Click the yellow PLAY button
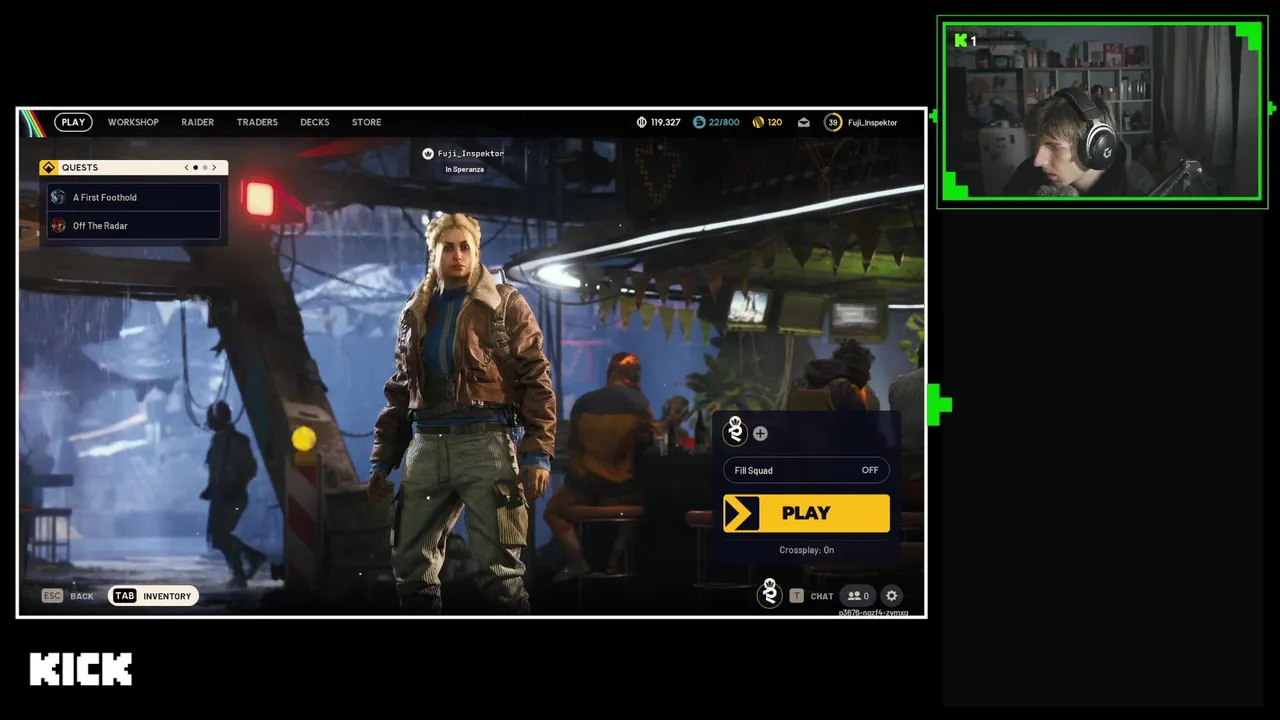The width and height of the screenshot is (1280, 720). (x=806, y=513)
